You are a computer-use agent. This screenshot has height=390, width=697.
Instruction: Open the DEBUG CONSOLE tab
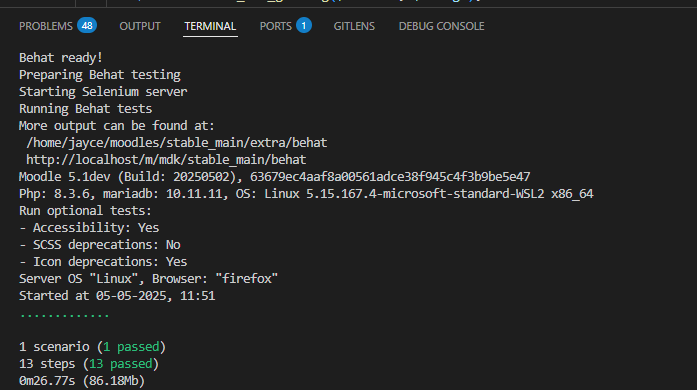point(441,26)
